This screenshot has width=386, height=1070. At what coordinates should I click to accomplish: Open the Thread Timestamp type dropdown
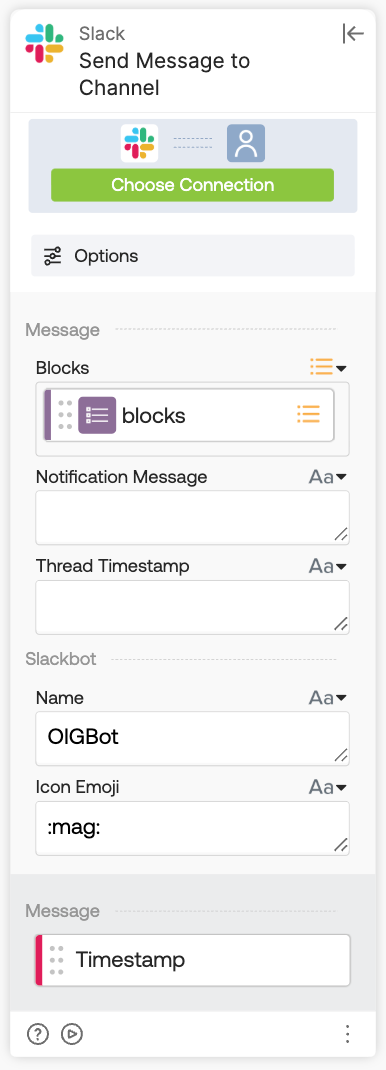[x=328, y=566]
